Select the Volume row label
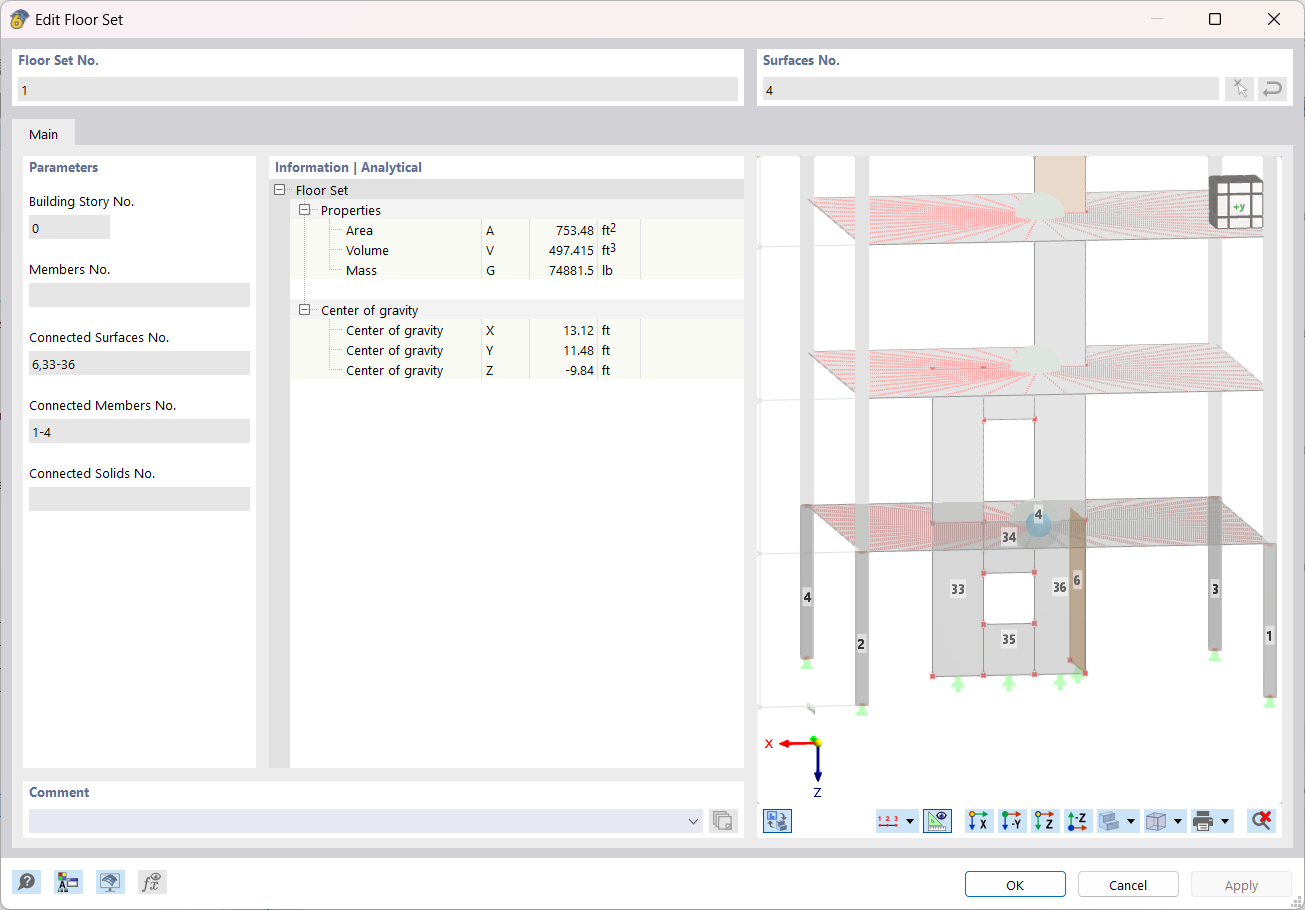This screenshot has width=1305, height=910. [x=367, y=251]
